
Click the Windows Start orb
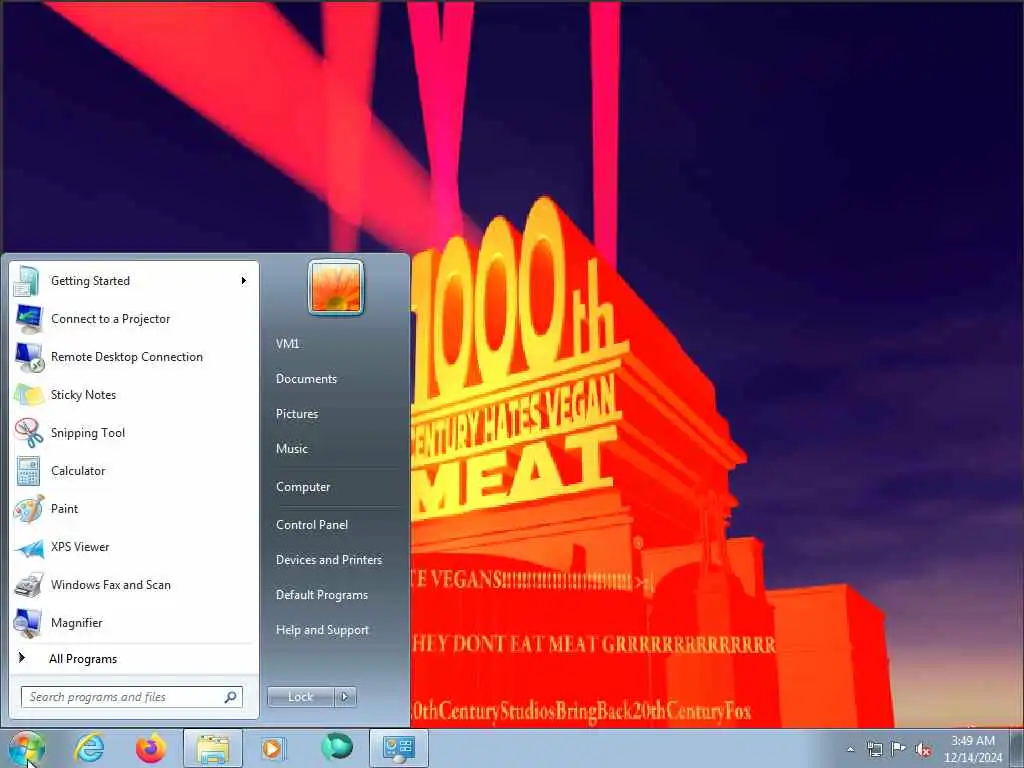[27, 748]
